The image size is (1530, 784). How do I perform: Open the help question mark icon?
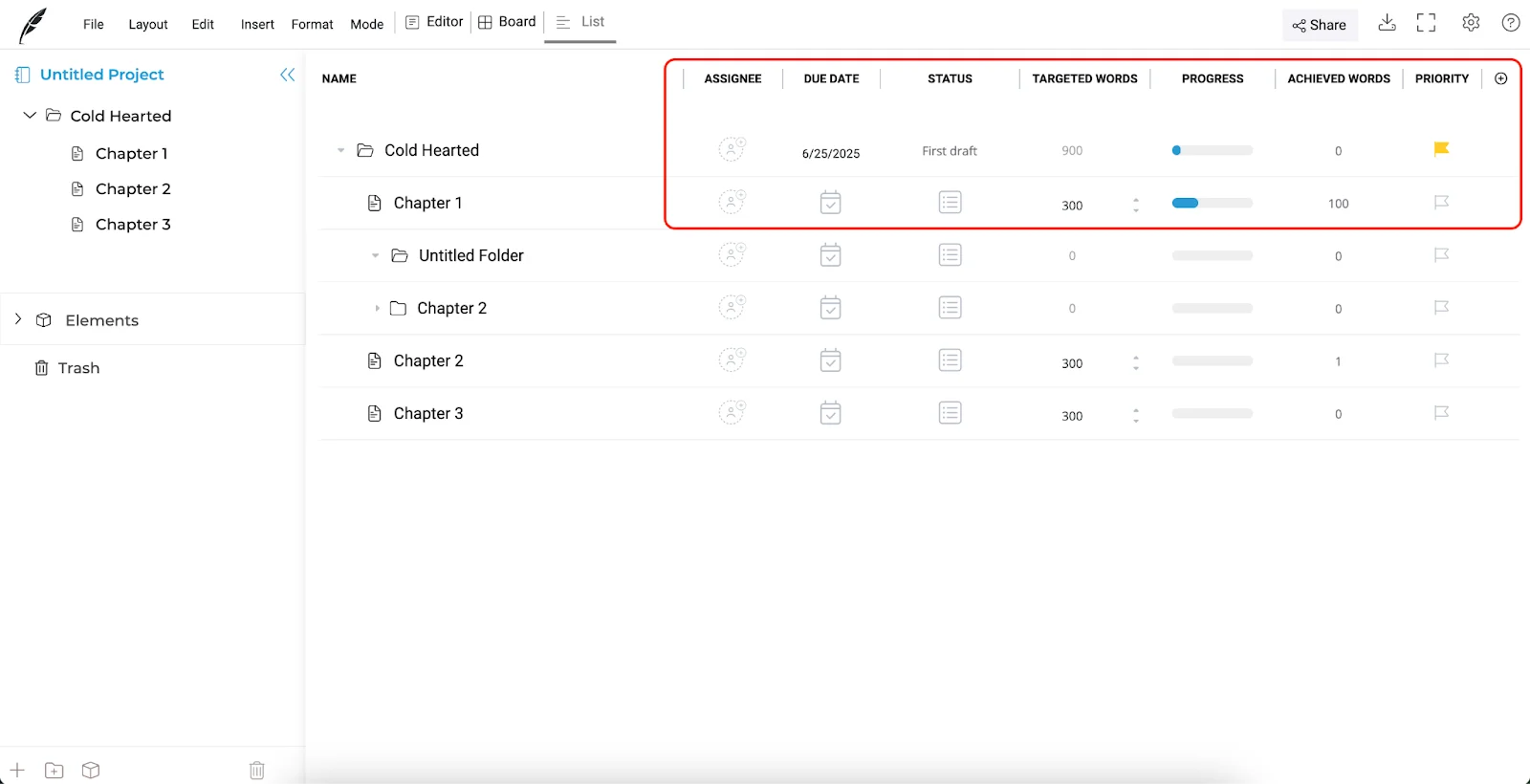pyautogui.click(x=1511, y=23)
